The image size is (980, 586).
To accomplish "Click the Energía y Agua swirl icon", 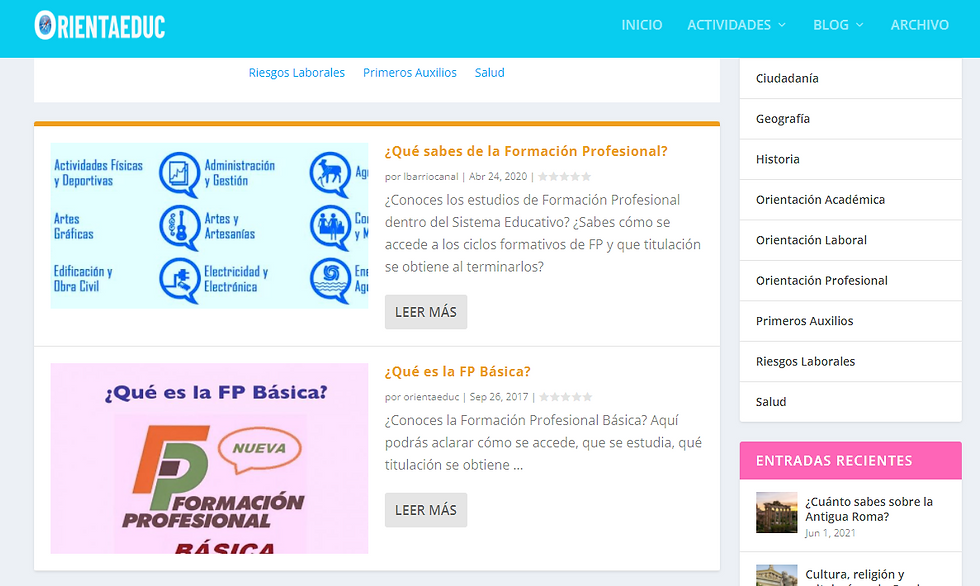I will [330, 279].
